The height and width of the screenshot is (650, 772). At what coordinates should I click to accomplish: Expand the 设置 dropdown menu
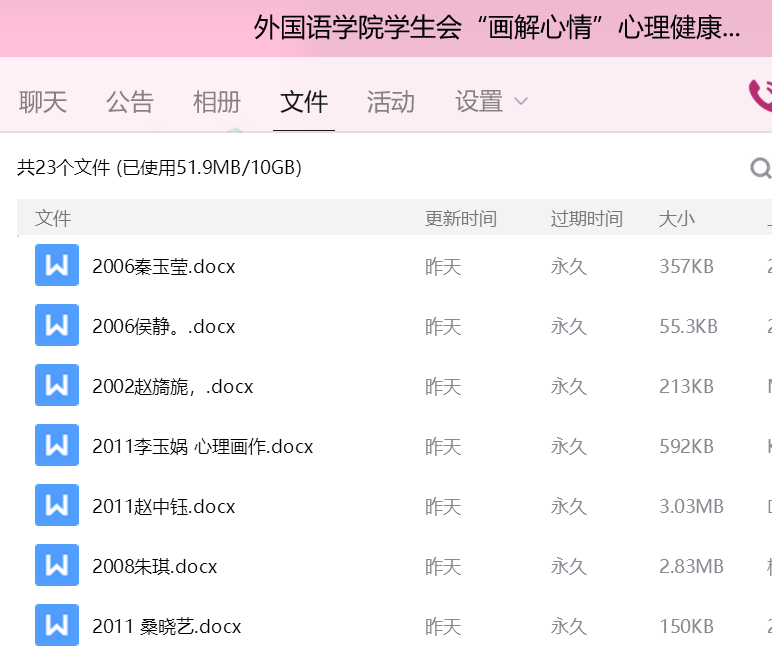pos(491,101)
